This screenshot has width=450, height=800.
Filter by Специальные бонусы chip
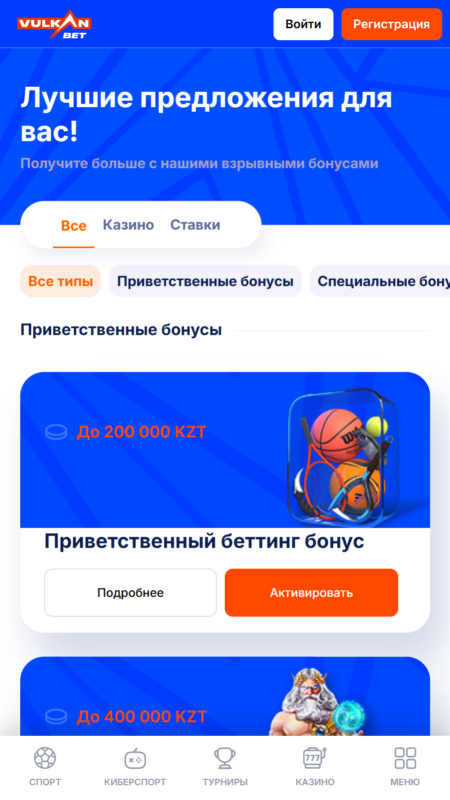(x=380, y=281)
